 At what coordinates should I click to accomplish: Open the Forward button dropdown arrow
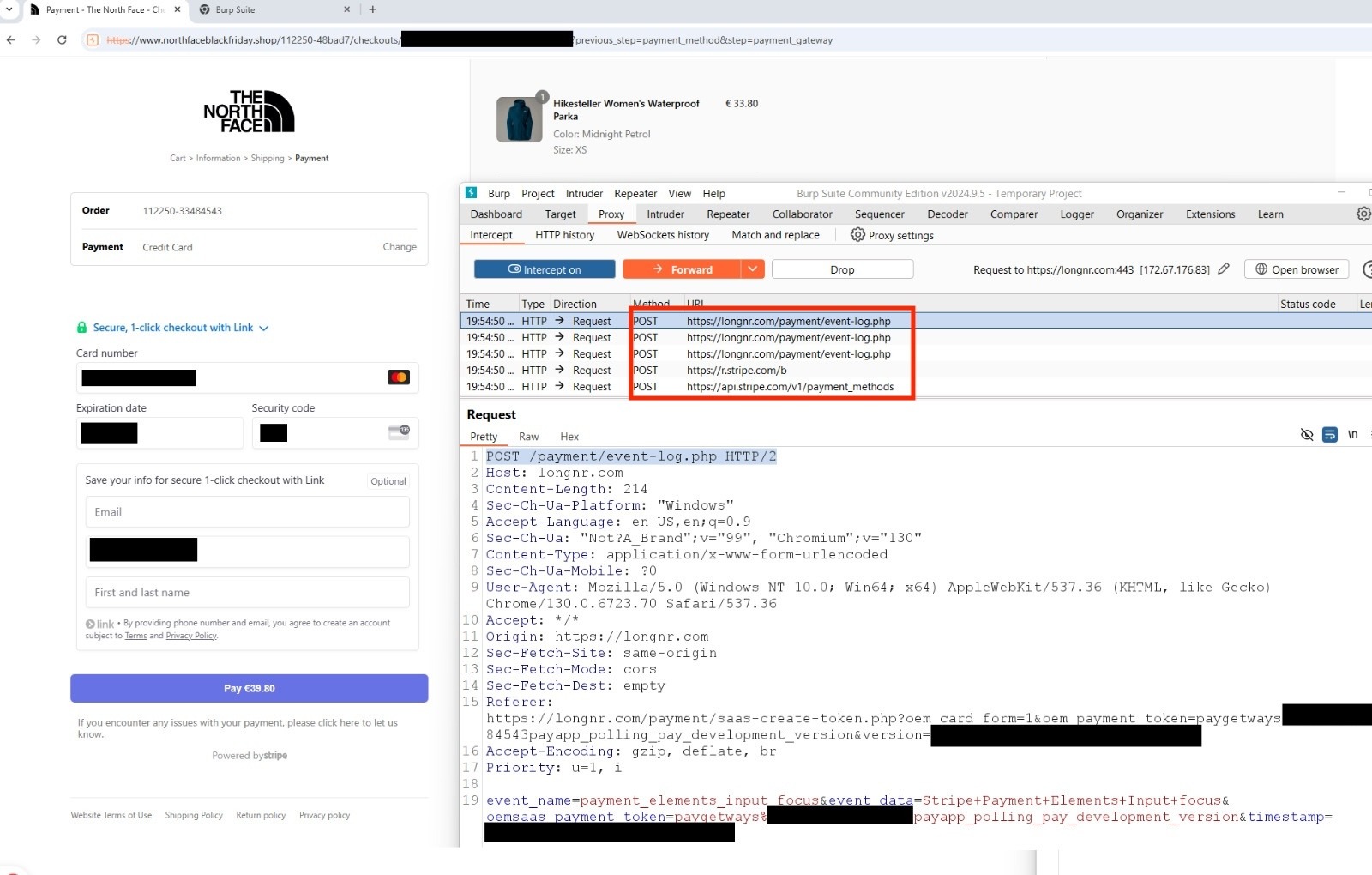752,269
